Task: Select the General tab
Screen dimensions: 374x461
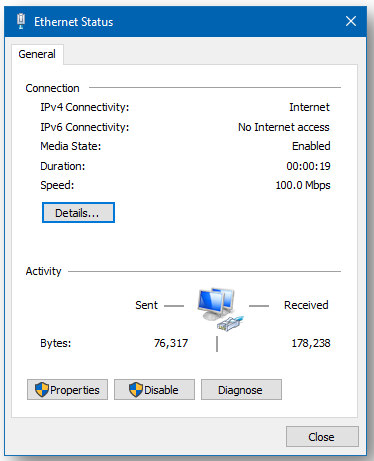Action: (x=37, y=54)
